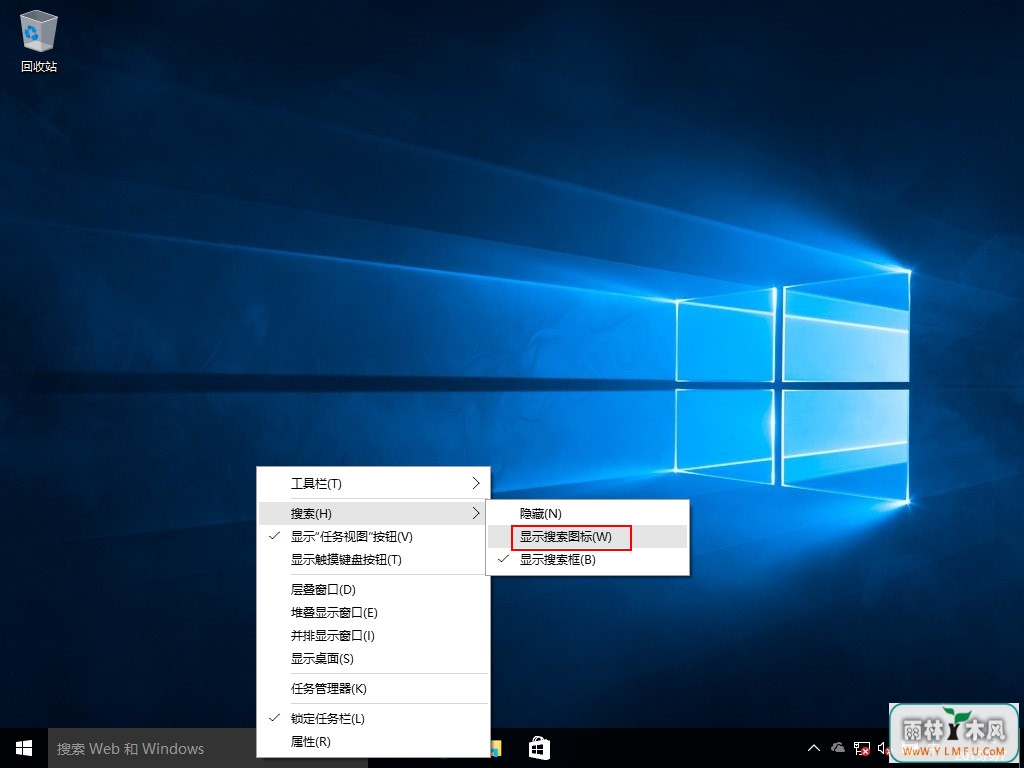This screenshot has width=1024, height=768.
Task: Open the Store app on the taskbar
Action: click(539, 748)
